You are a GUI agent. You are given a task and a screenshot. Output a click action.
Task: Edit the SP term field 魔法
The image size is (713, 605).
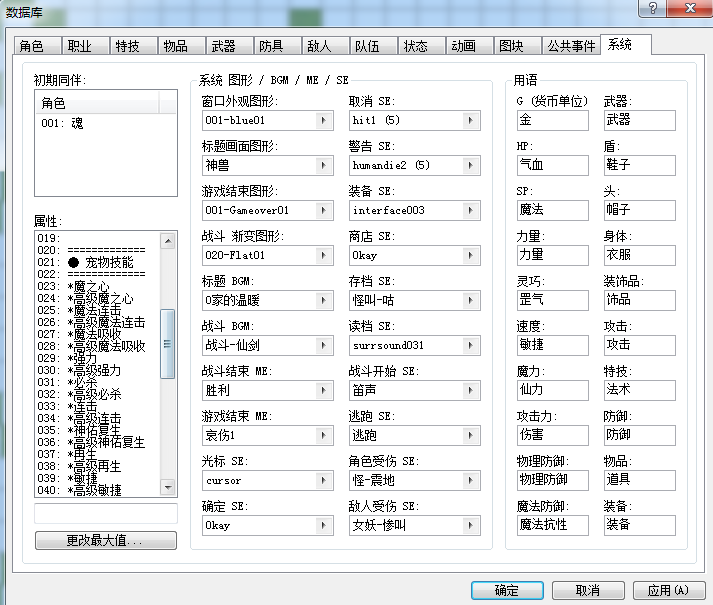pos(552,211)
